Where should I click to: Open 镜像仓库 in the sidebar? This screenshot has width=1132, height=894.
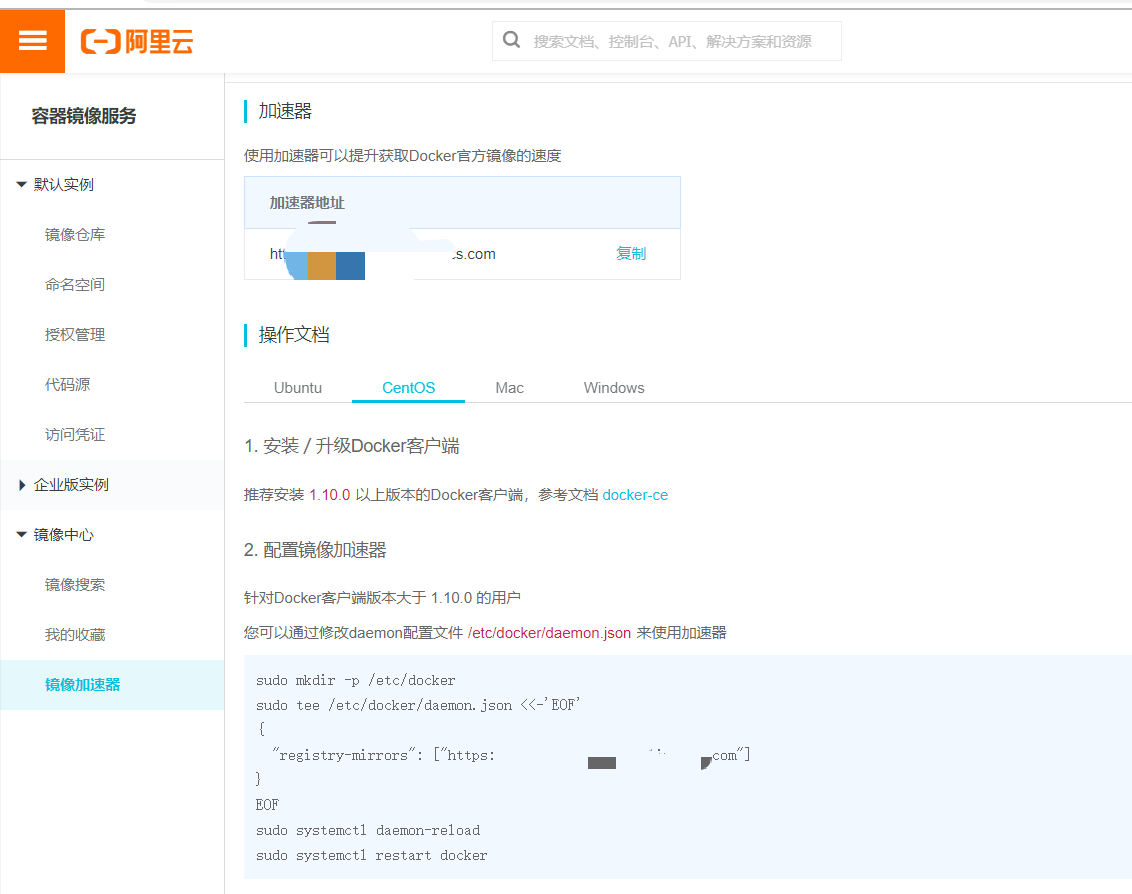point(75,235)
